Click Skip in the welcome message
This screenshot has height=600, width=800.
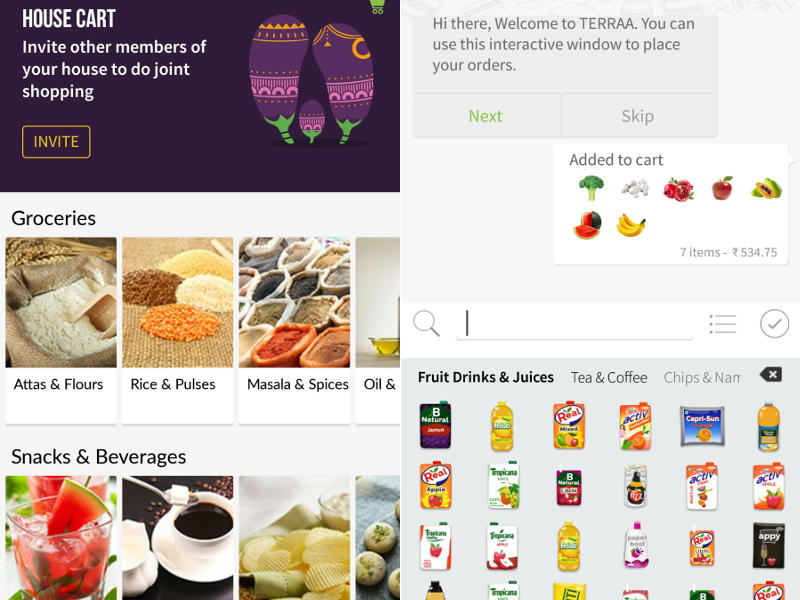638,116
